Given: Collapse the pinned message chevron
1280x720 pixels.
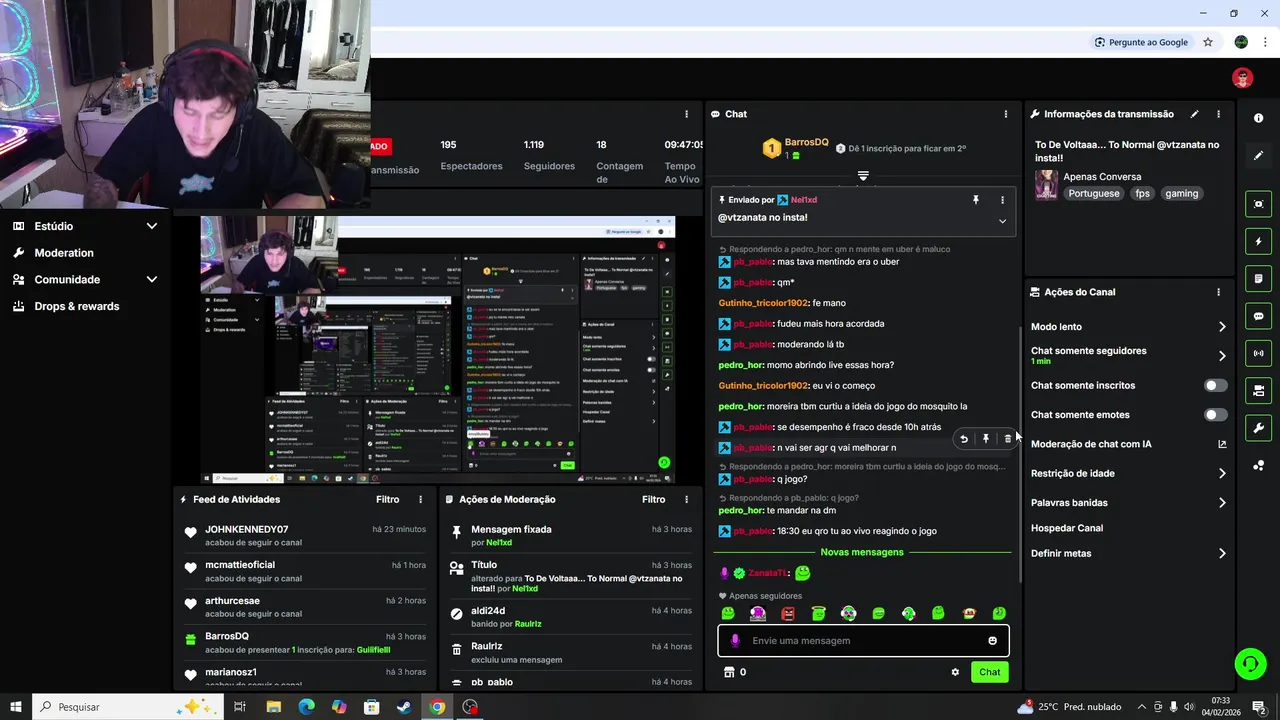Looking at the screenshot, I should point(1002,221).
